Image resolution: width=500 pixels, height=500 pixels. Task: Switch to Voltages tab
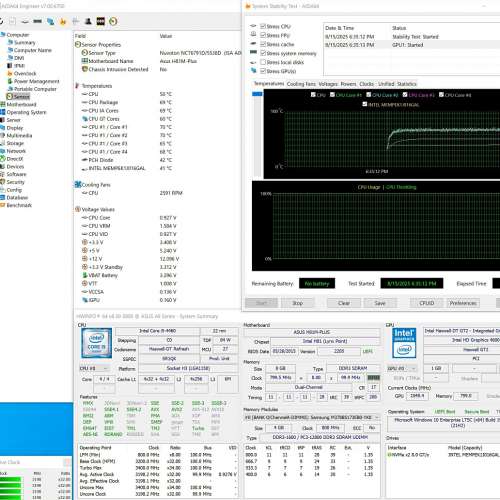click(x=328, y=84)
